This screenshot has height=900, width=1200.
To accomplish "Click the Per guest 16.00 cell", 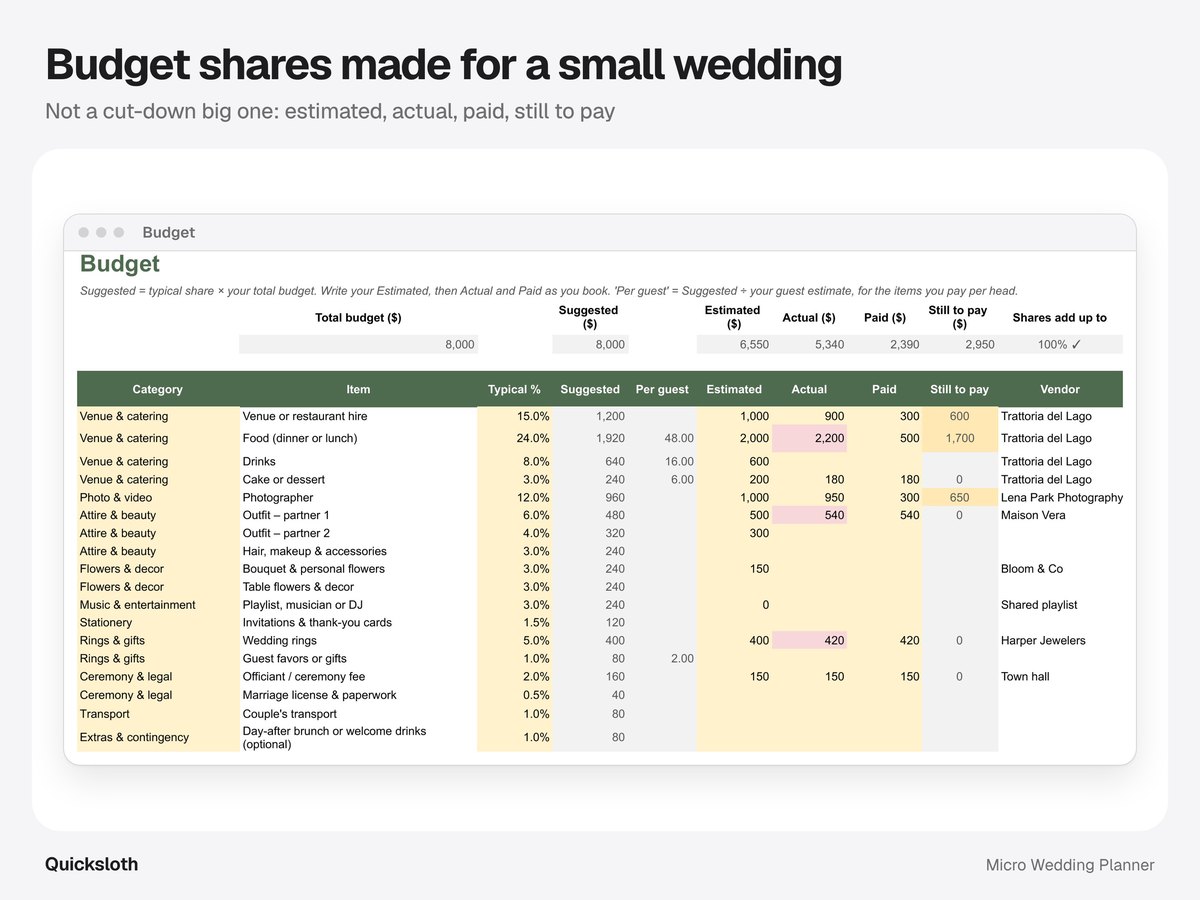I will tap(662, 461).
